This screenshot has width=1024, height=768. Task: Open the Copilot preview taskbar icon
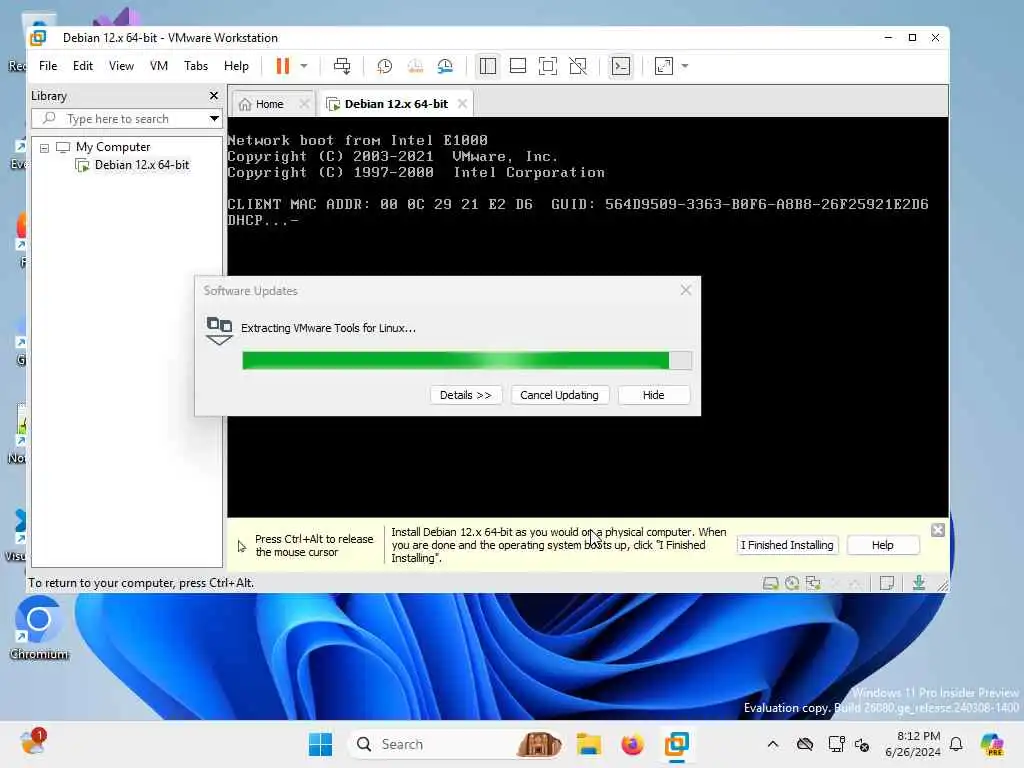[992, 744]
